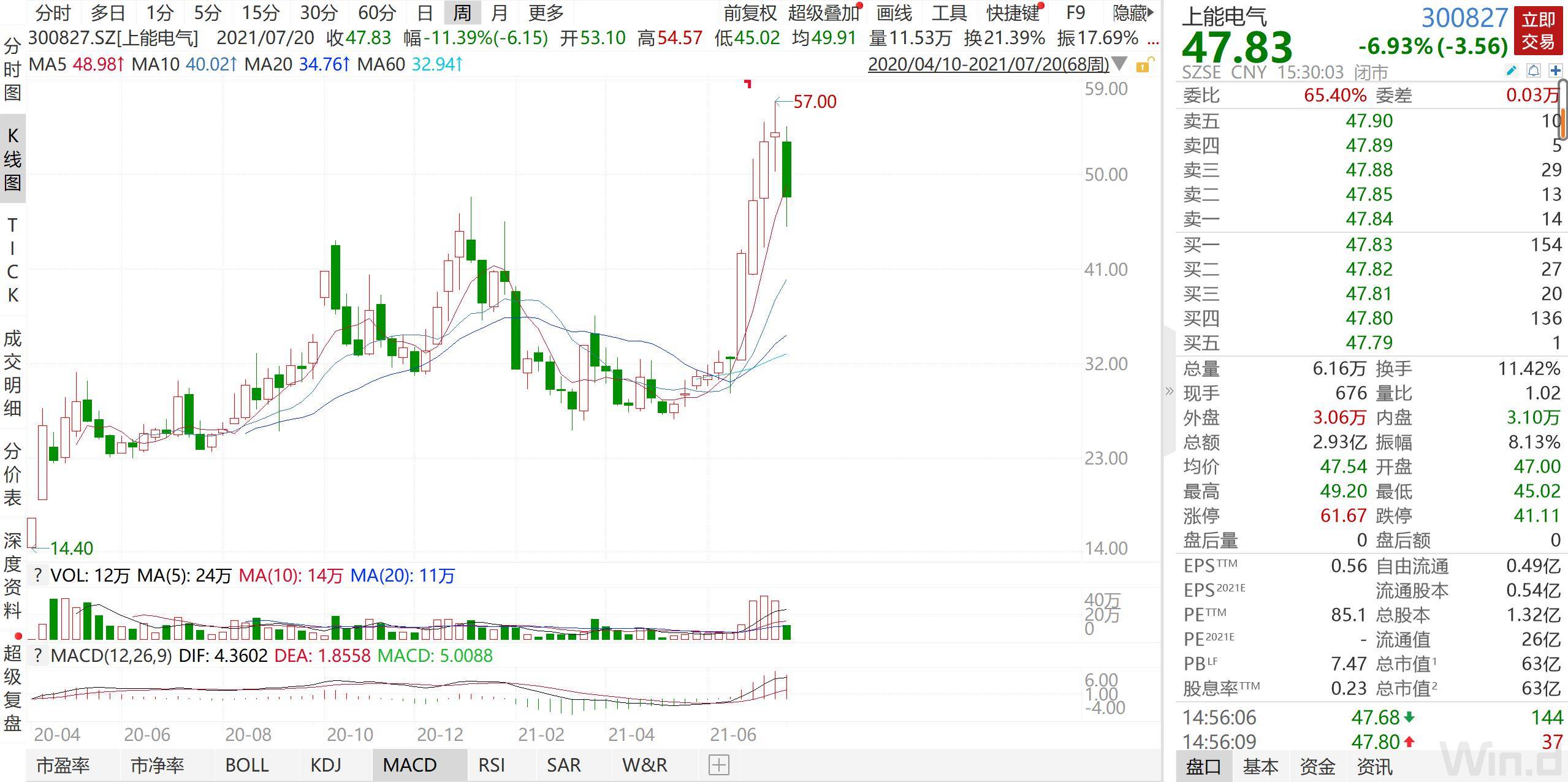Viewport: 1568px width, 782px height.
Task: Switch indicator to RSI
Action: coord(492,765)
